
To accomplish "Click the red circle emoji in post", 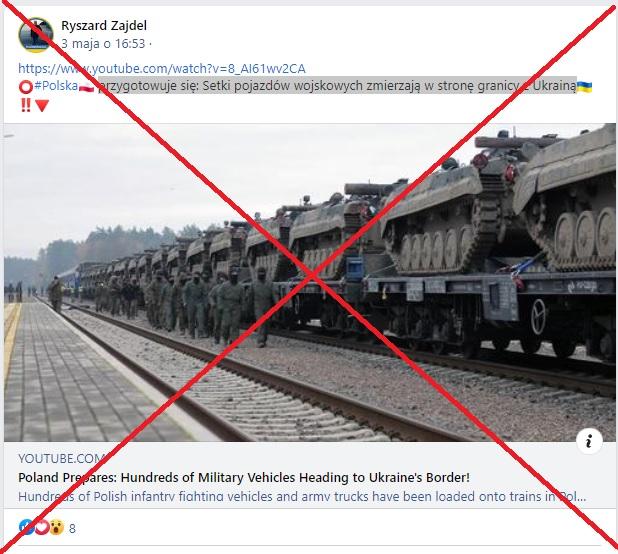I will (26, 87).
